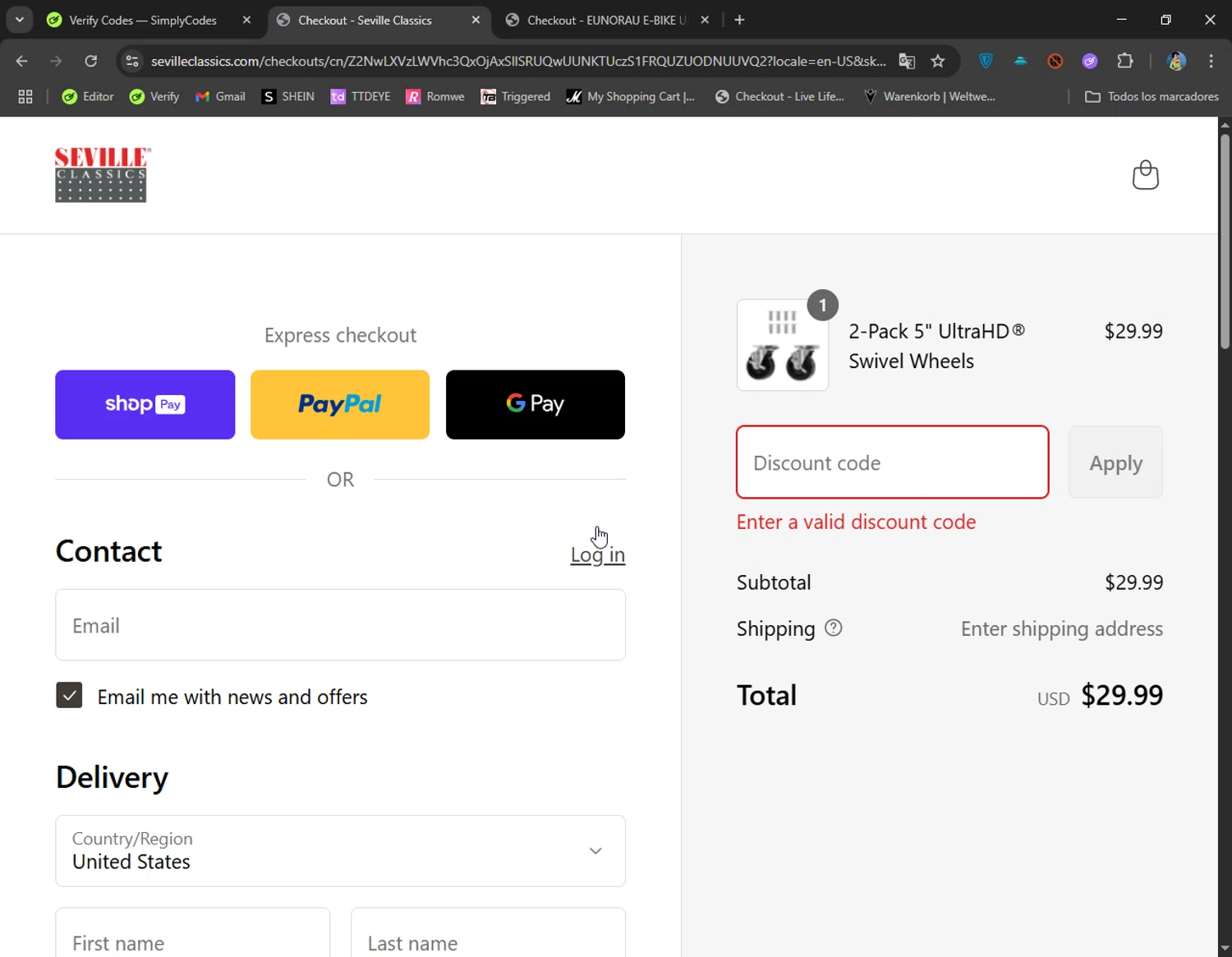Click the red blocked-circle extension icon

(1055, 61)
